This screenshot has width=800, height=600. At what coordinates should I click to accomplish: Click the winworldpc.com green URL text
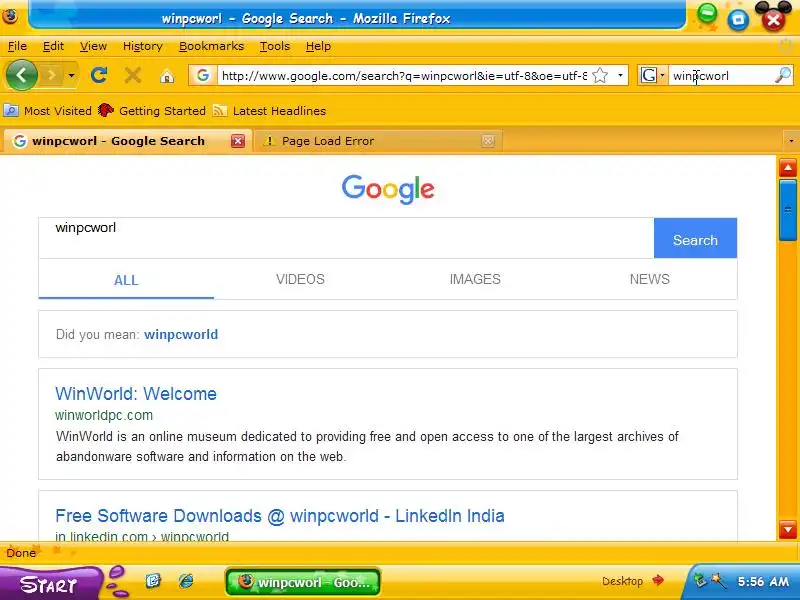pos(104,415)
